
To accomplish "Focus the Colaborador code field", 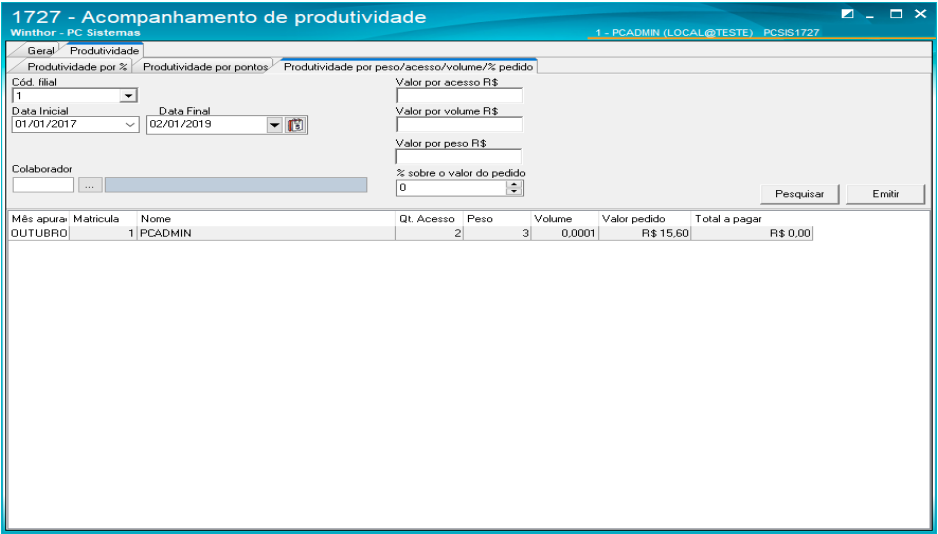I will click(x=43, y=185).
